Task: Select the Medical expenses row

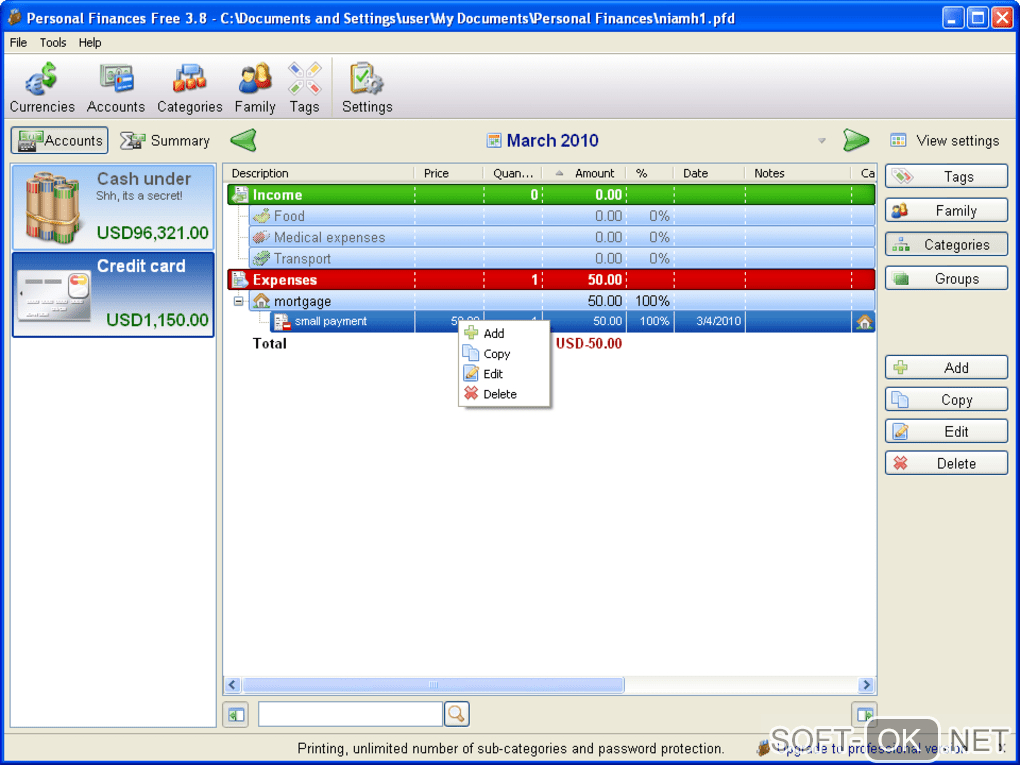Action: (562, 237)
